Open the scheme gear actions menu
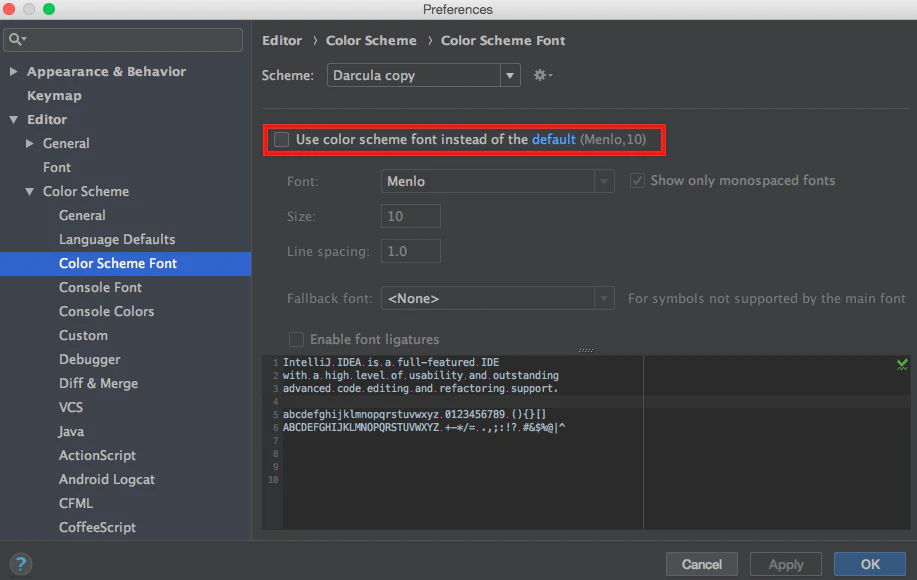Viewport: 917px width, 580px height. (x=542, y=75)
